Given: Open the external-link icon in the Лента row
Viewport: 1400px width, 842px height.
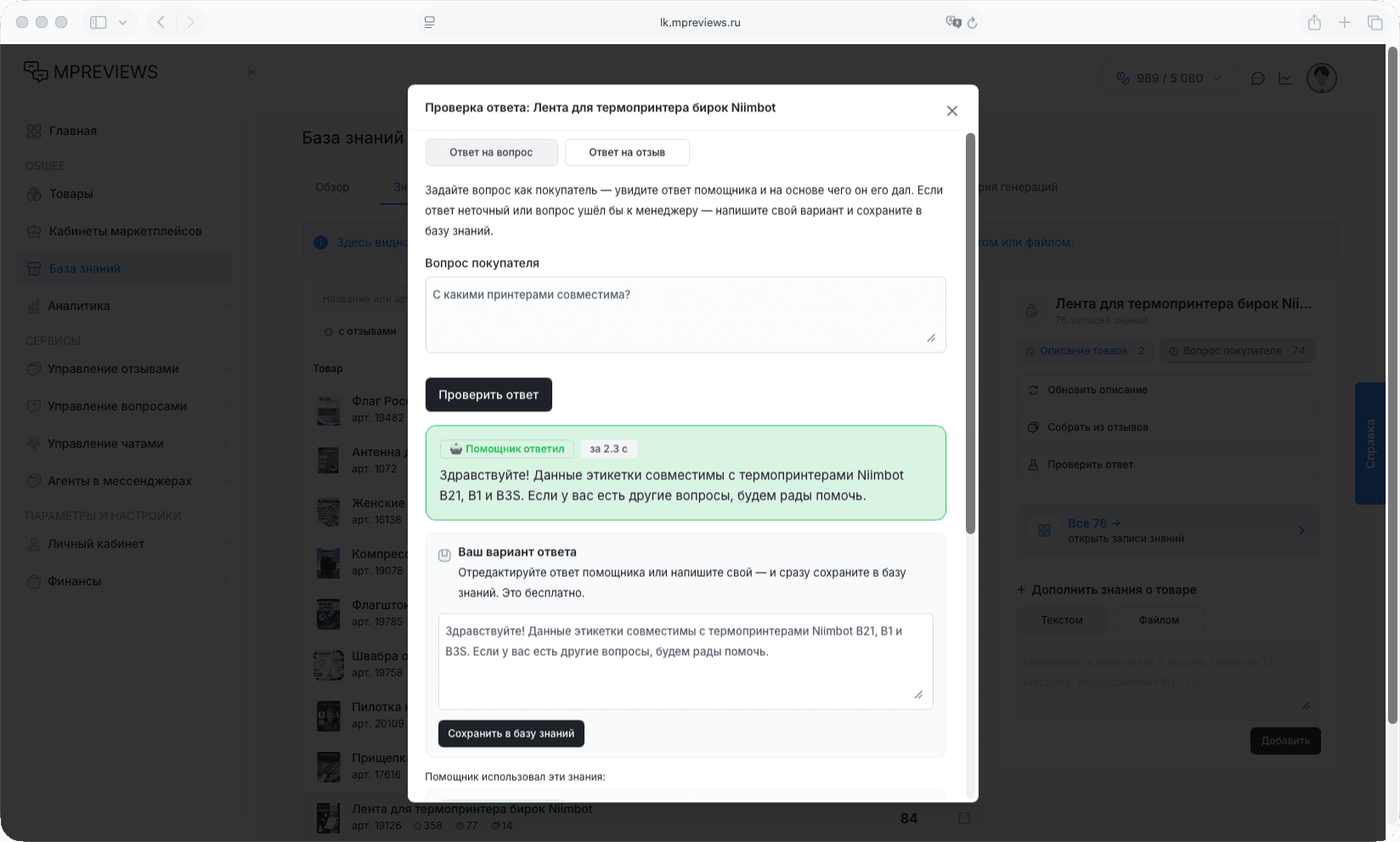Looking at the screenshot, I should (x=964, y=818).
